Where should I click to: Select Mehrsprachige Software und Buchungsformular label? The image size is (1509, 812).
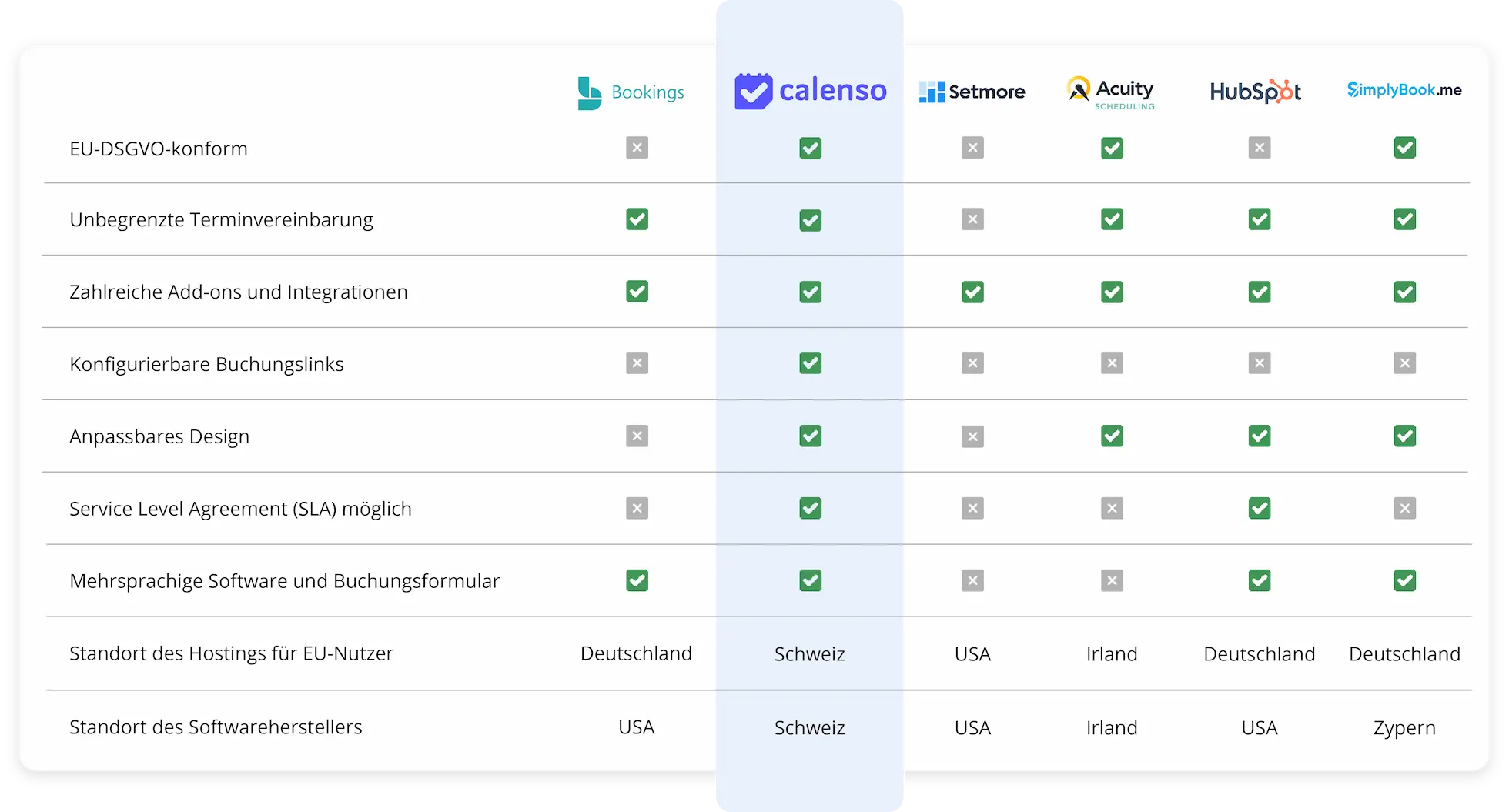285,581
